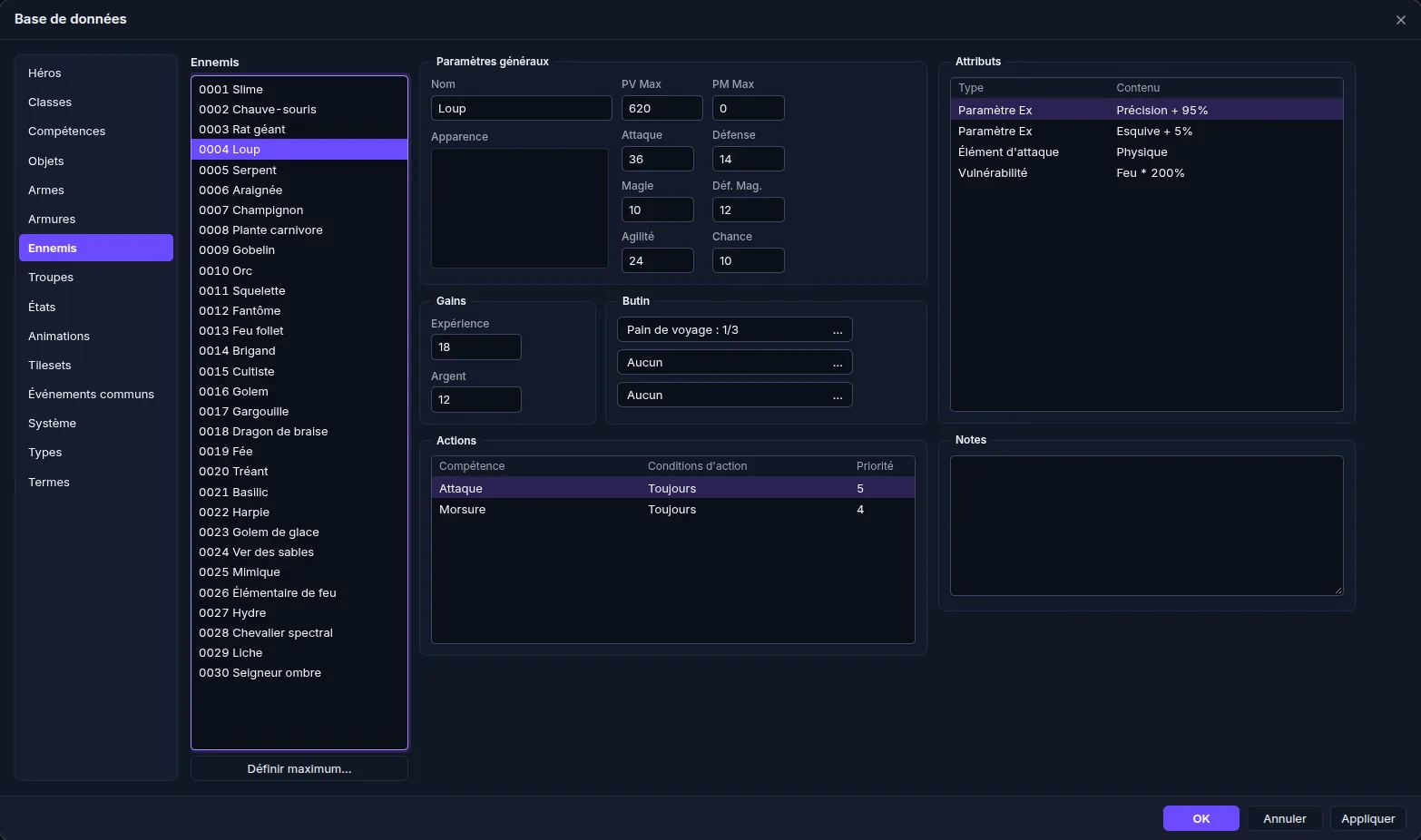Select the Attaque action row
This screenshot has height=840, width=1421.
coord(672,488)
